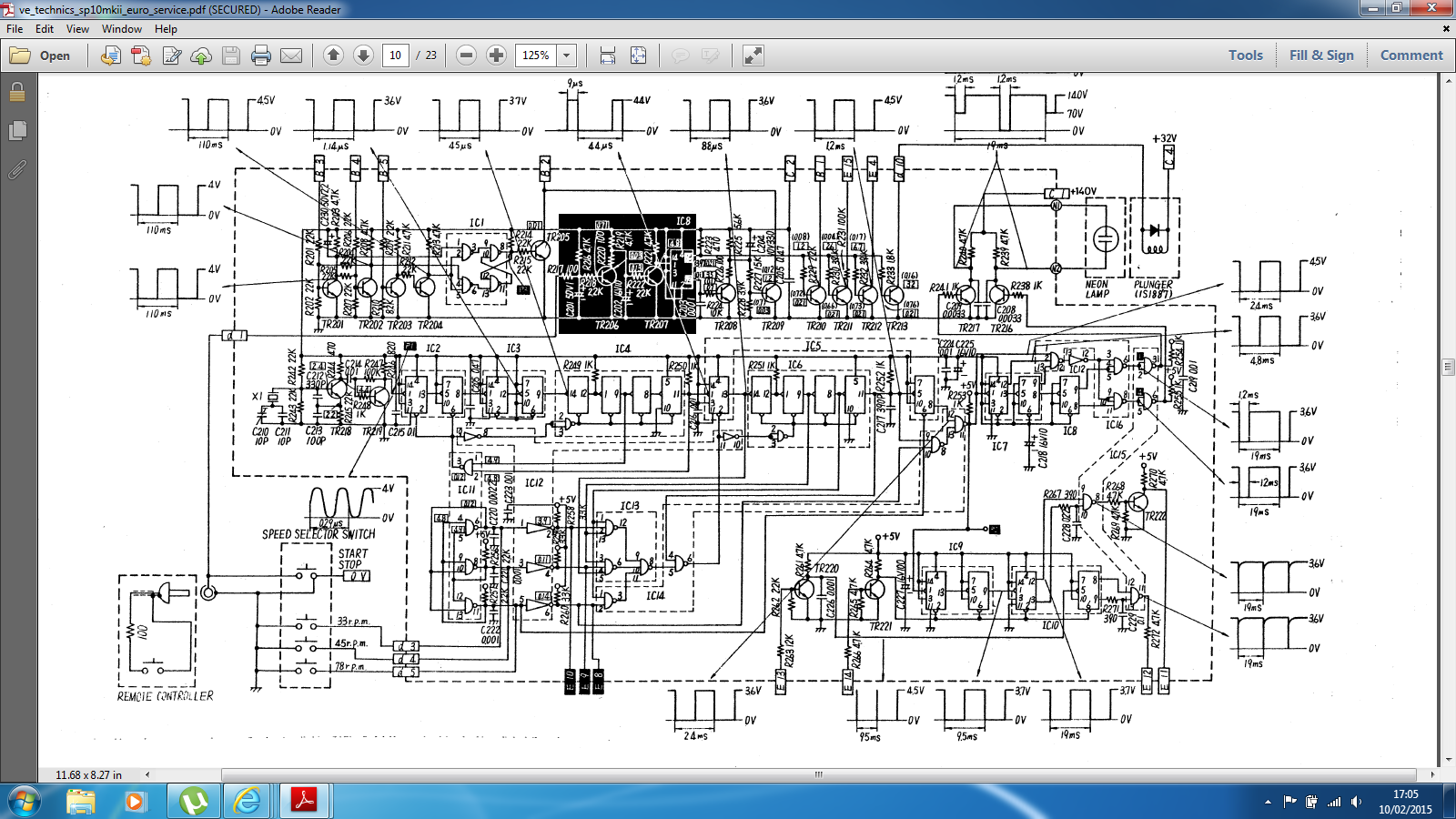Click the page size label 11.68 x 8.27 in
1456x819 pixels.
[88, 775]
